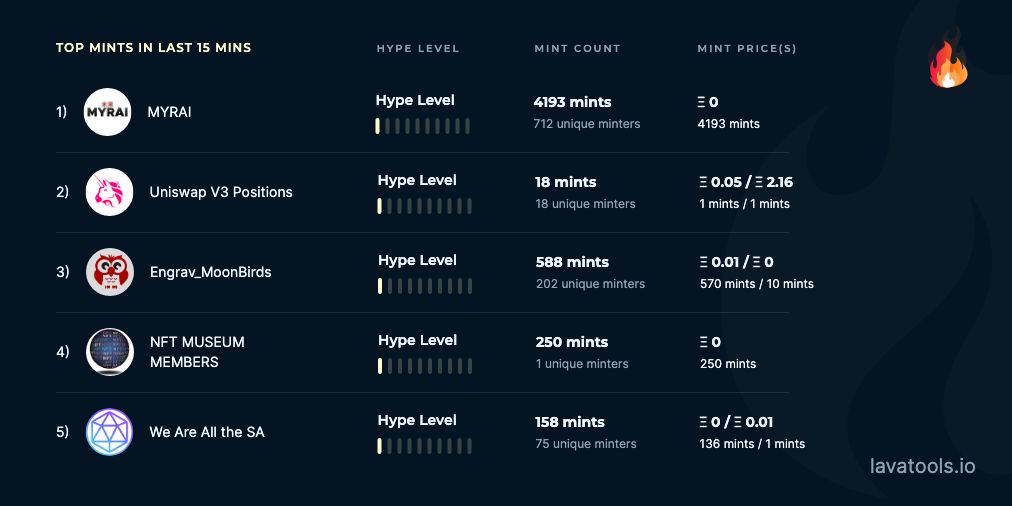Click Engrav_MoonBirds hype level meter
The image size is (1012, 506).
425,286
